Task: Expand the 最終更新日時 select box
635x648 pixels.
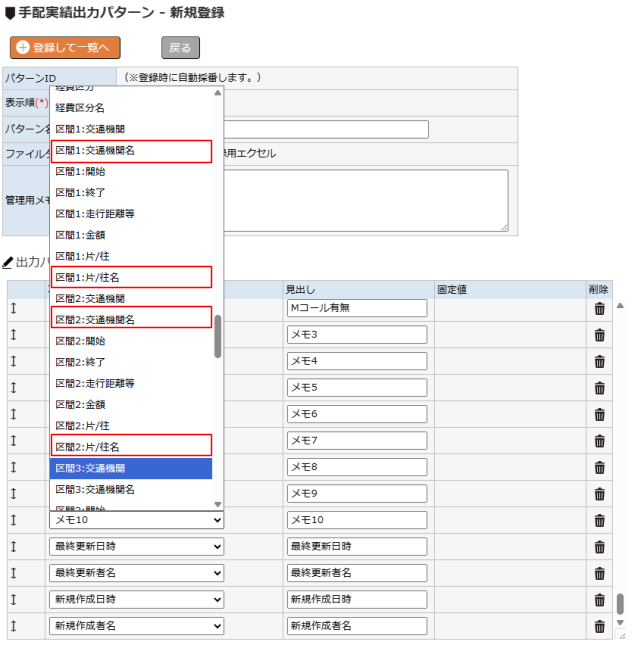Action: click(x=136, y=546)
